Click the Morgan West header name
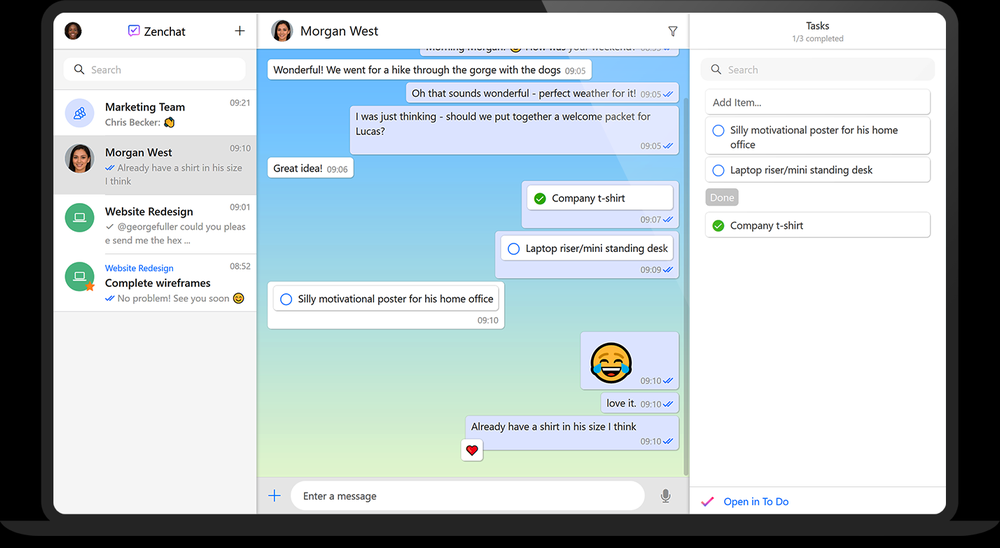 339,31
